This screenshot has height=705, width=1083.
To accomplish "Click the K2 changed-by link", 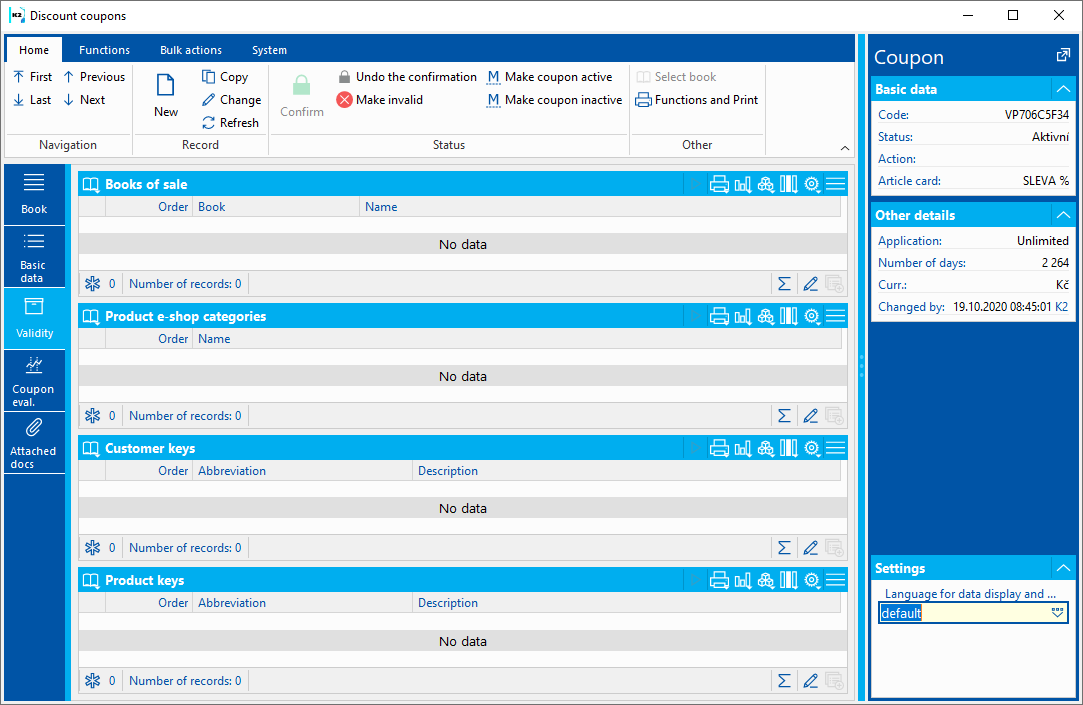I will 1062,307.
